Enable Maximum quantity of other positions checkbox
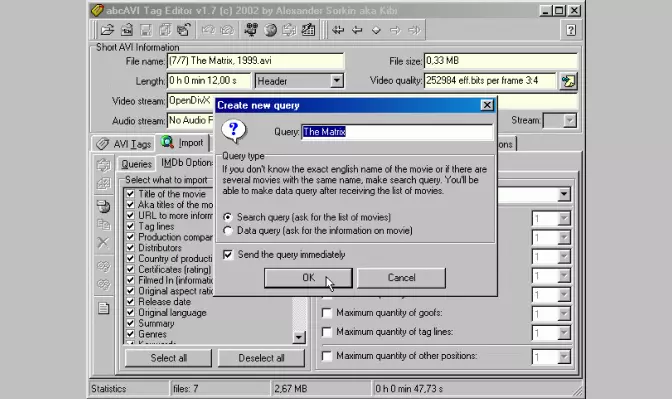This screenshot has height=399, width=672. [327, 356]
